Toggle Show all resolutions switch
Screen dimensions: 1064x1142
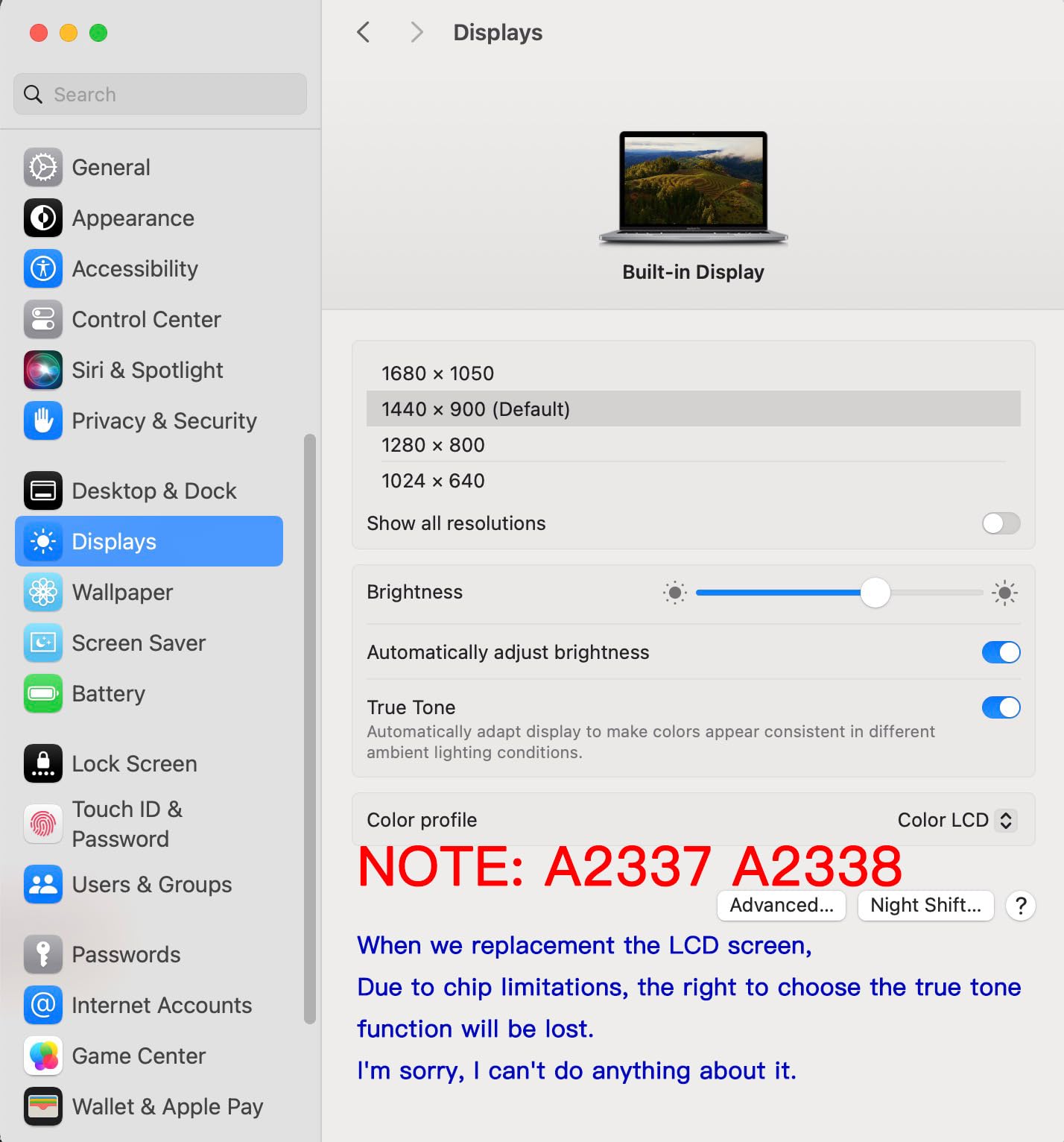pos(1001,523)
